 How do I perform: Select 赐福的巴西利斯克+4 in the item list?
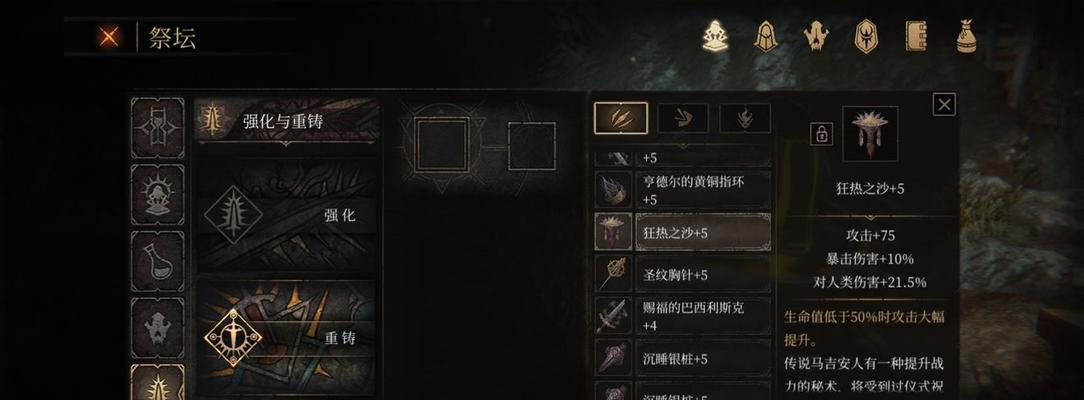683,316
